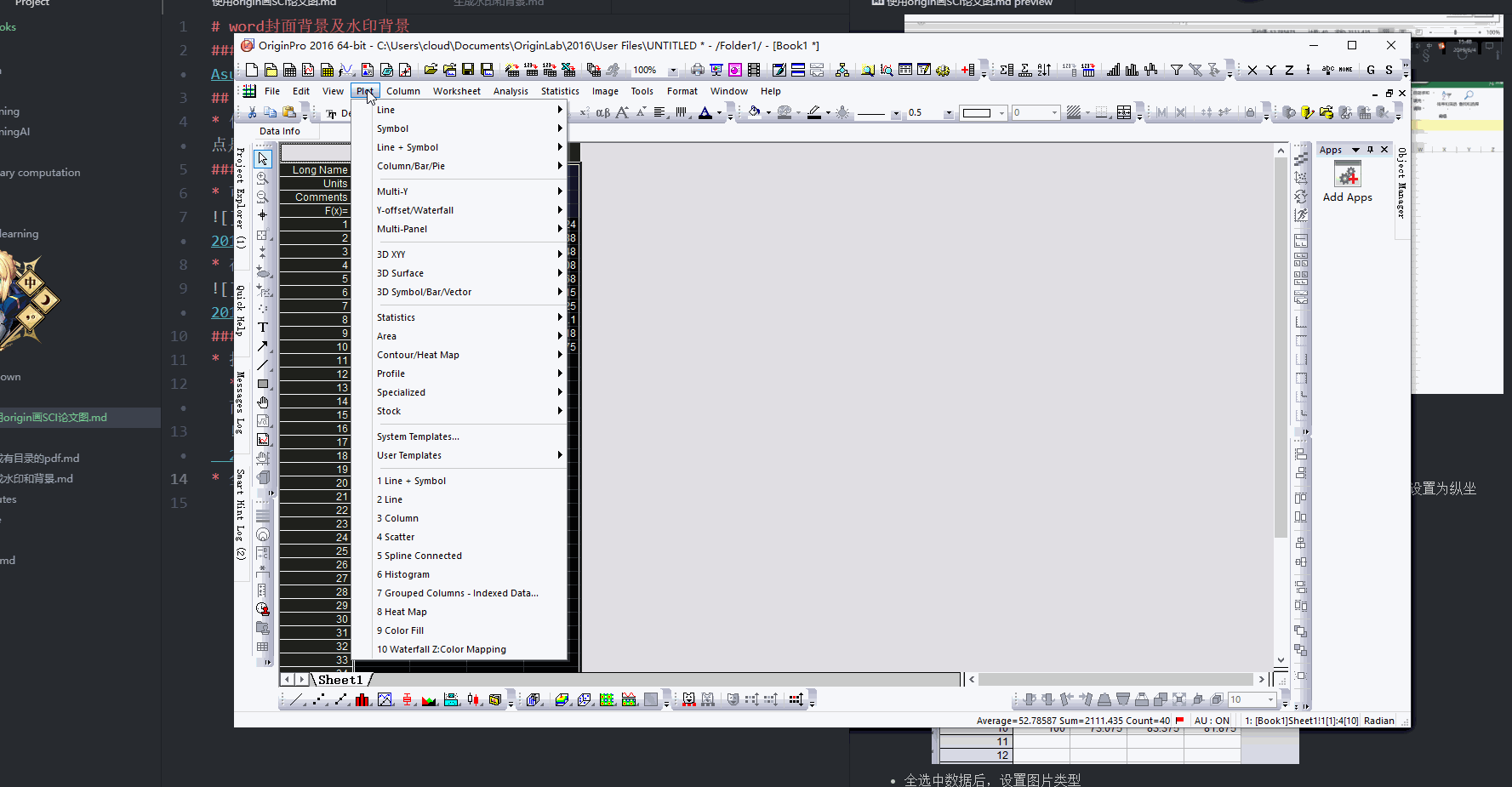This screenshot has height=787, width=1512.
Task: Set column designation as X
Action: point(1252,70)
